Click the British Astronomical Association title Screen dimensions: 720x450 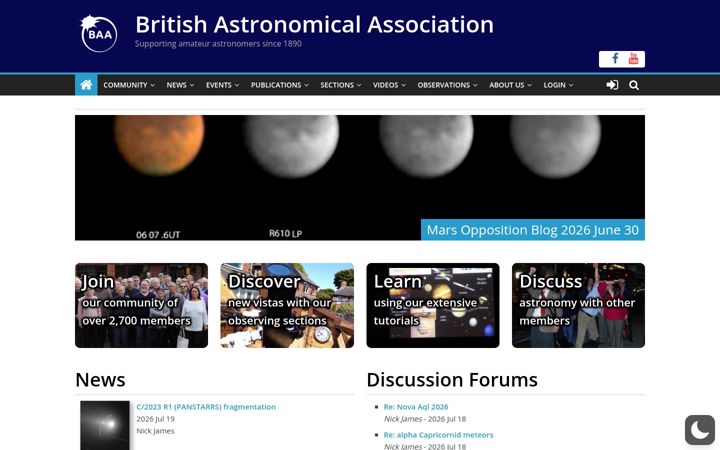coord(315,24)
